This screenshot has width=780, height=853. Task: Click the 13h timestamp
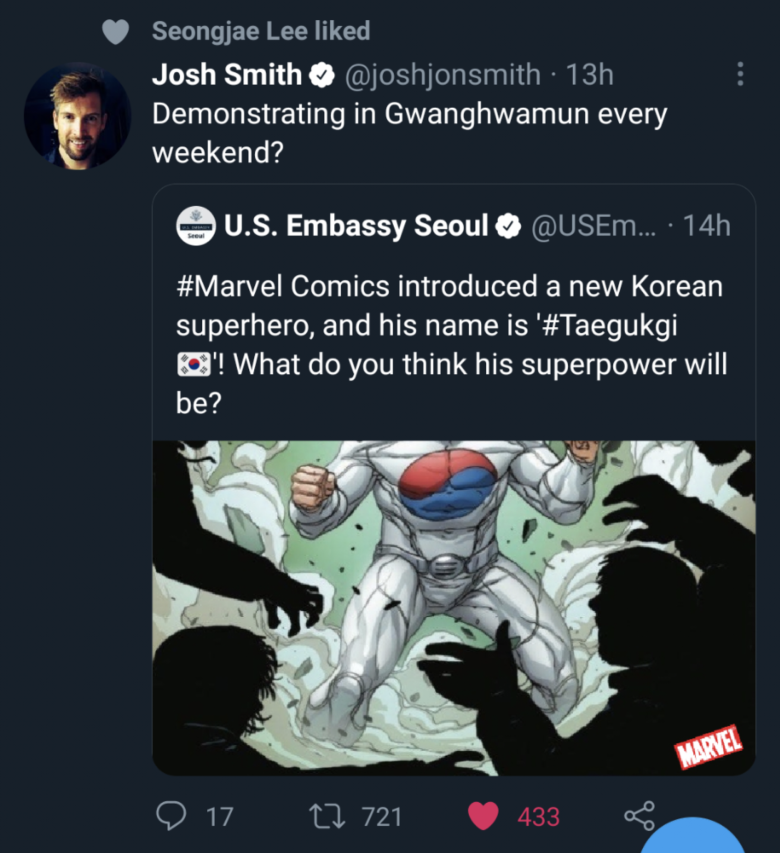tap(589, 75)
